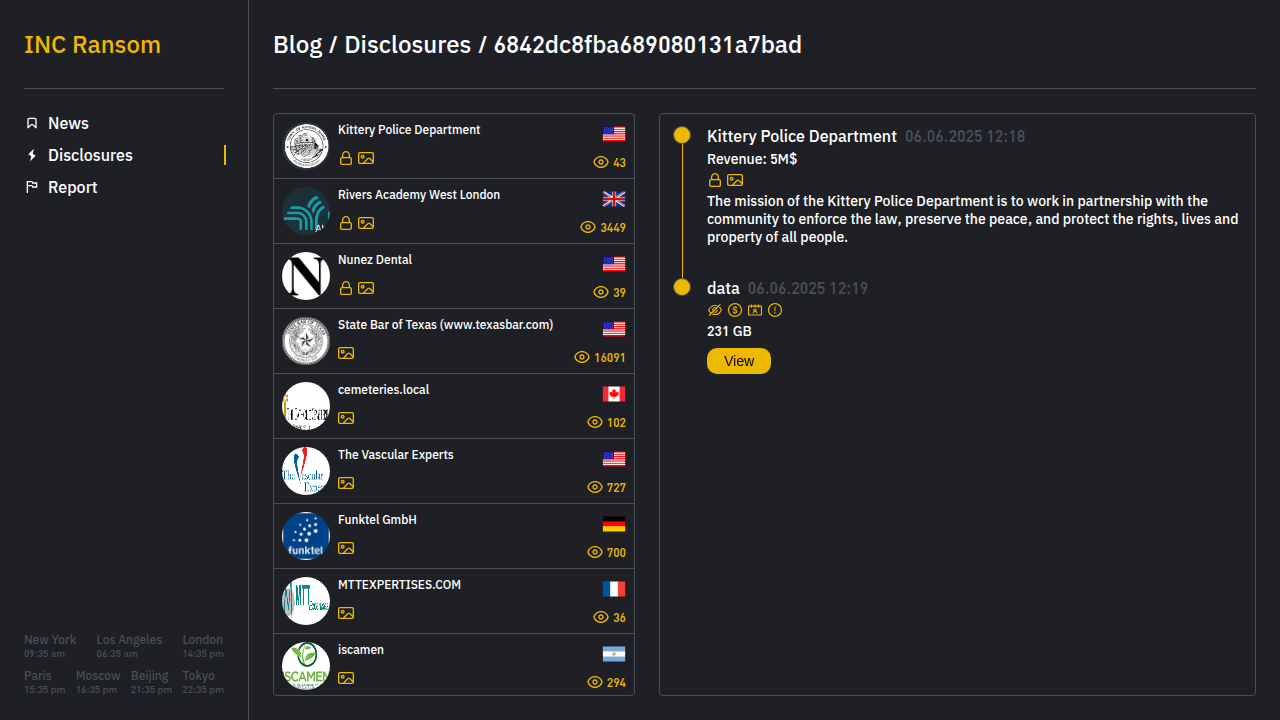This screenshot has height=720, width=1280.
Task: Click the image icon under The Vascular Experts
Action: [346, 483]
